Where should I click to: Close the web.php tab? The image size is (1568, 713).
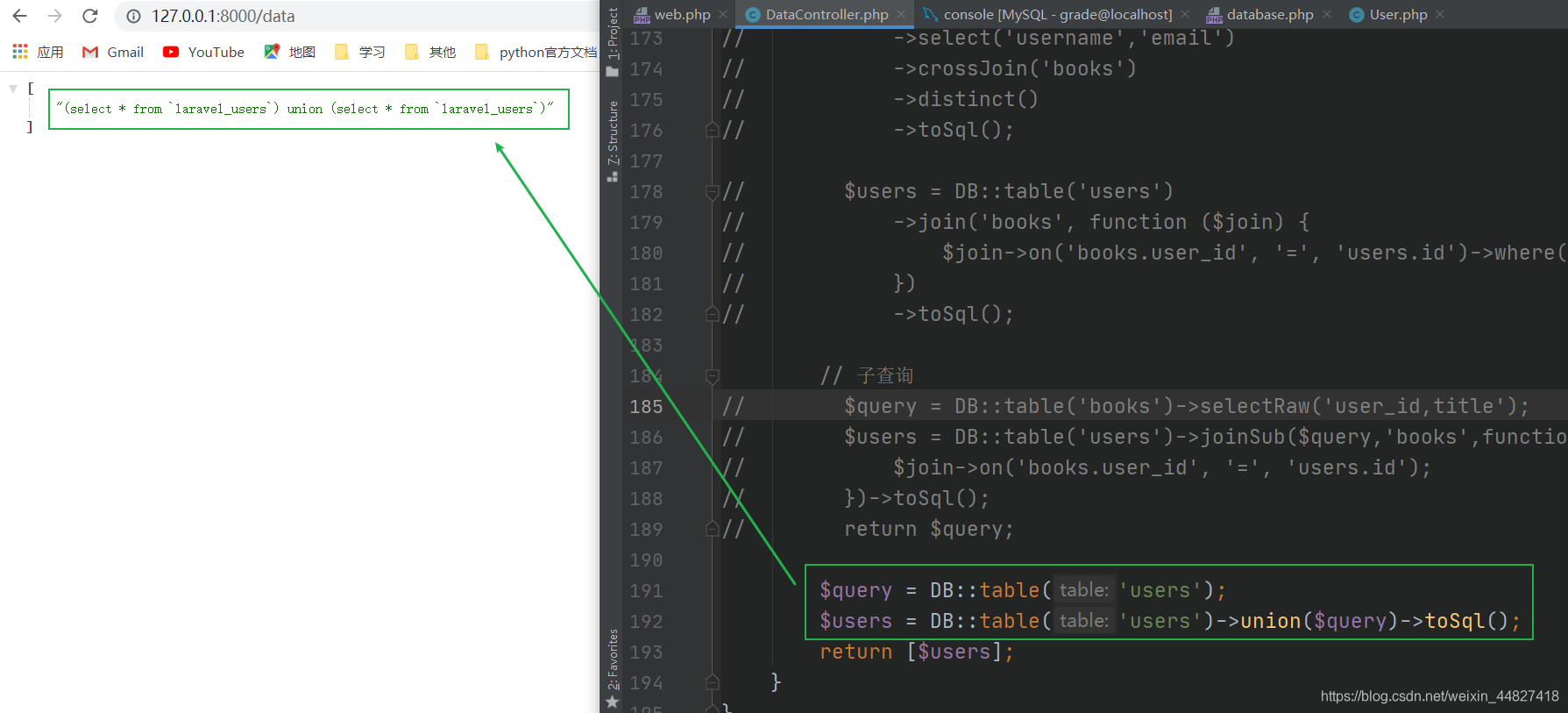(x=723, y=14)
